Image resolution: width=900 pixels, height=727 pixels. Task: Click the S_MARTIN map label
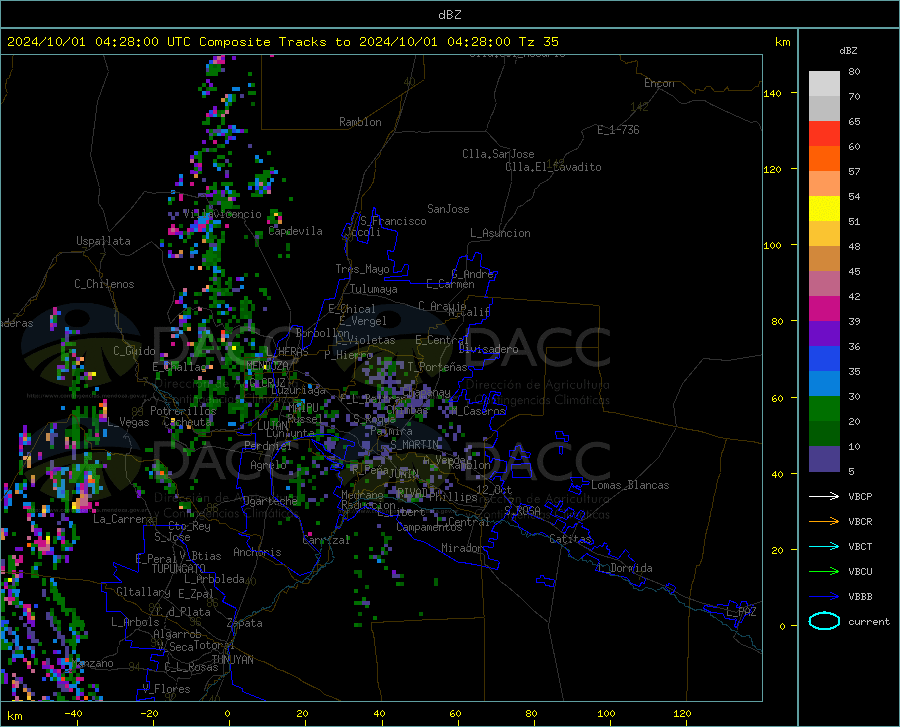(x=415, y=445)
